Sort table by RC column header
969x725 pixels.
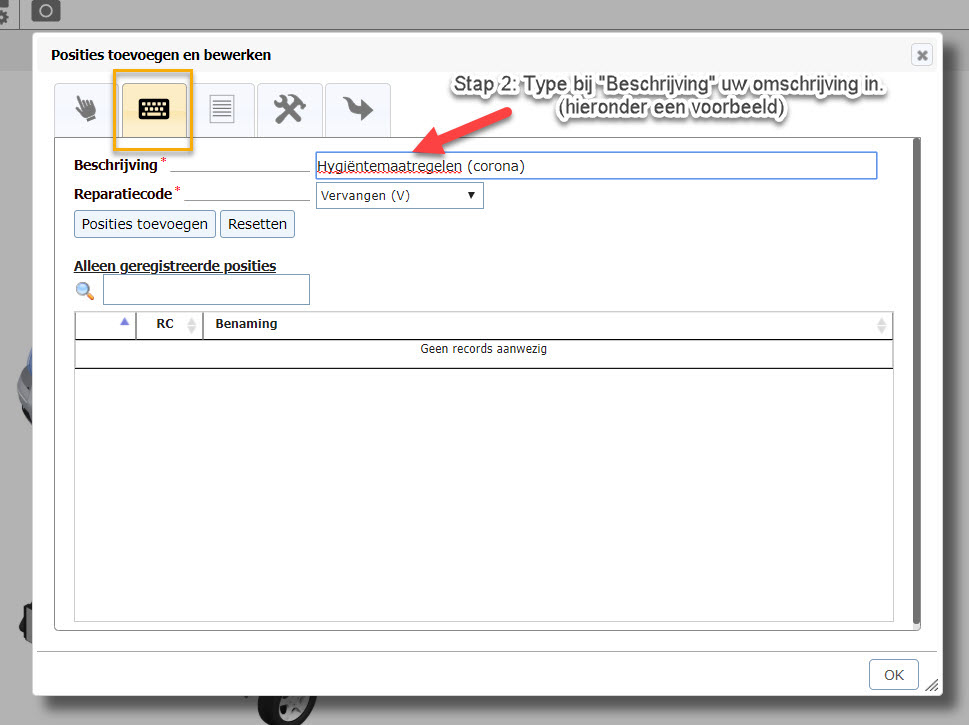(169, 324)
